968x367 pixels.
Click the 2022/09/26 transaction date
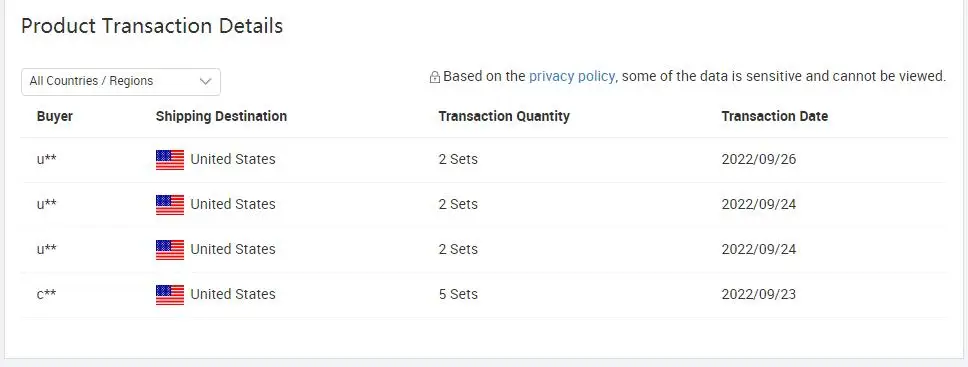point(759,159)
